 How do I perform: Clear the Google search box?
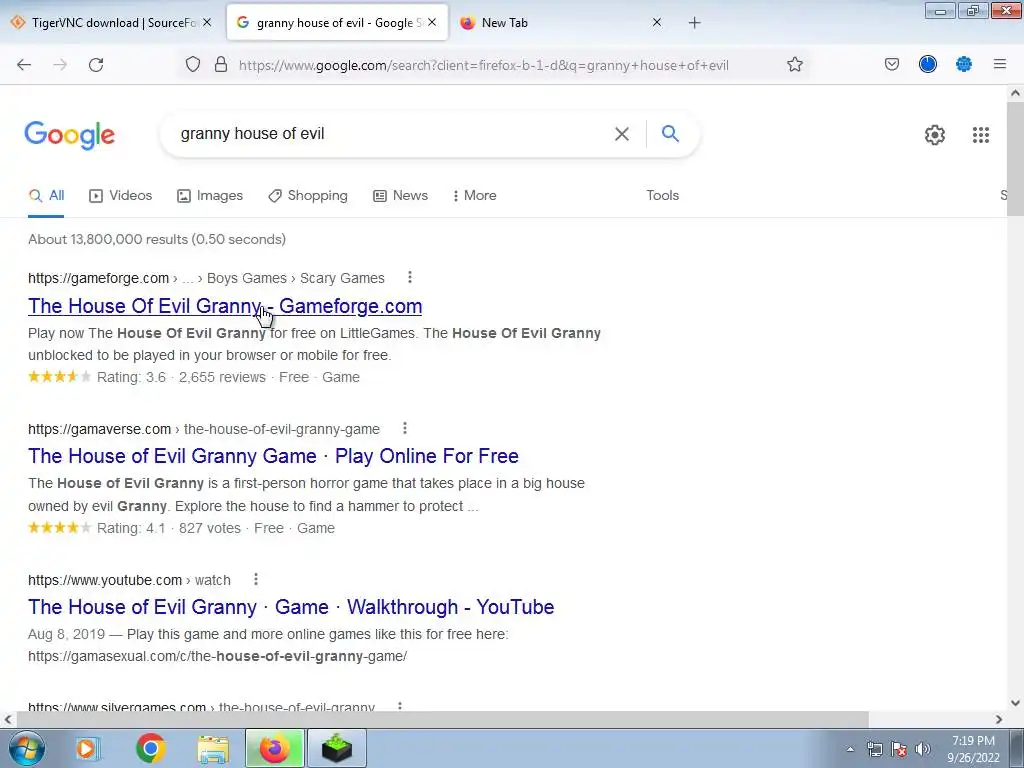622,134
